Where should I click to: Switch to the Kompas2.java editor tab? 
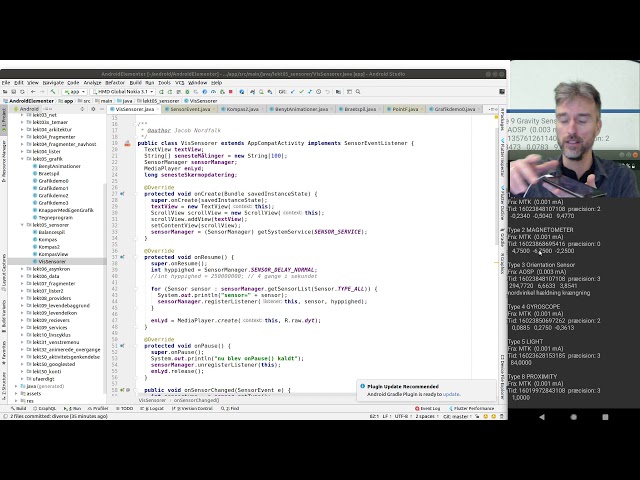[x=242, y=109]
